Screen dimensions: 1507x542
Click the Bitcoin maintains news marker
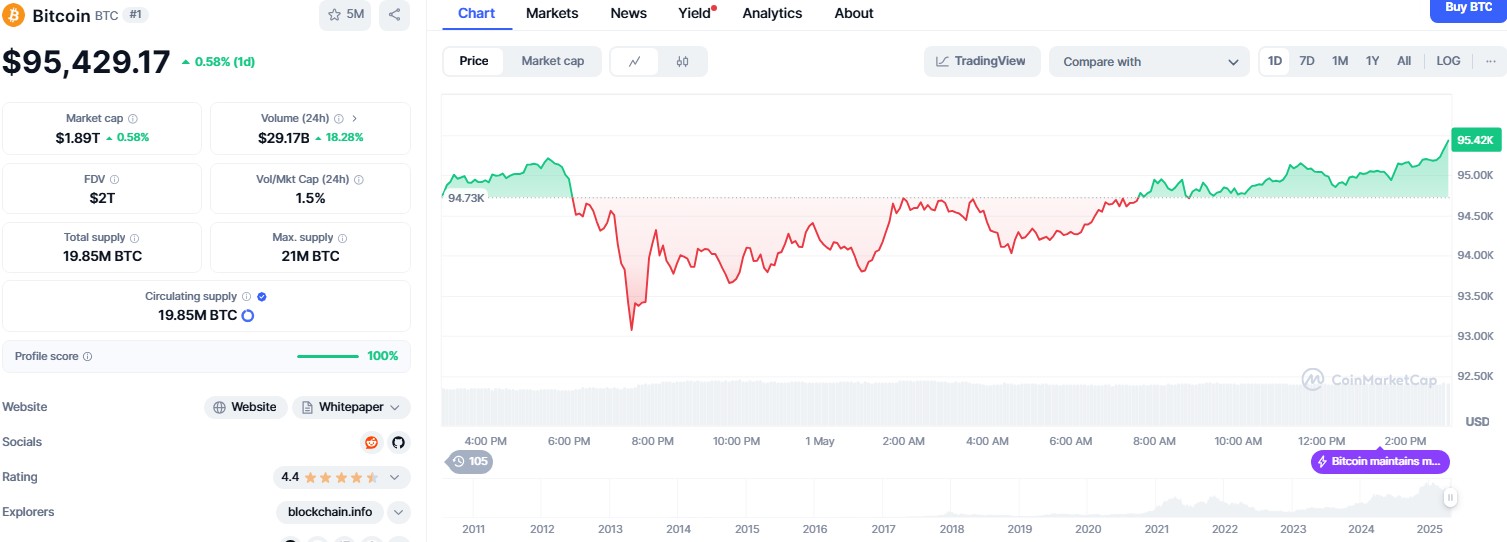(1380, 461)
